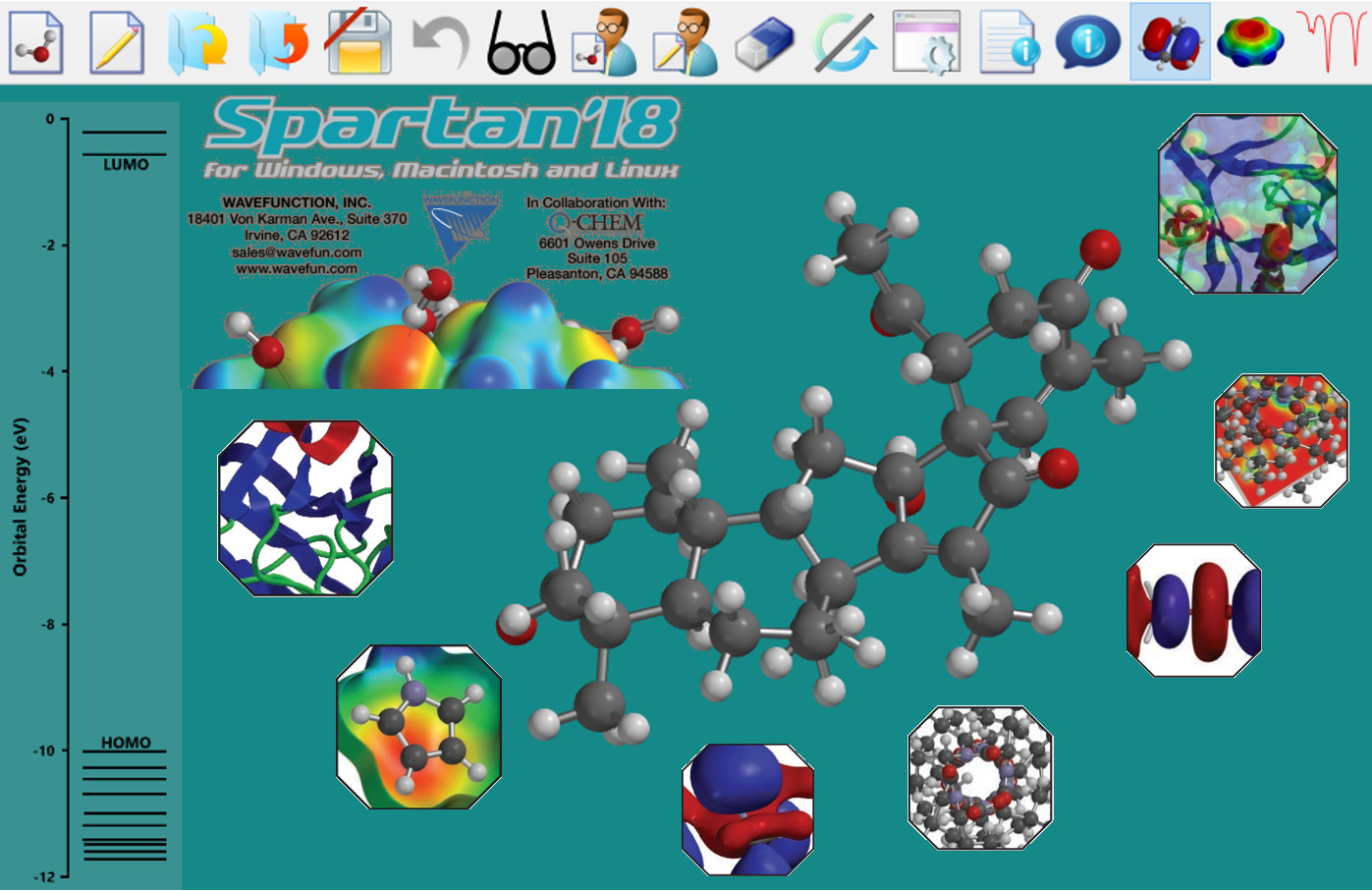
Task: Click the Save floppy disk icon
Action: click(358, 42)
